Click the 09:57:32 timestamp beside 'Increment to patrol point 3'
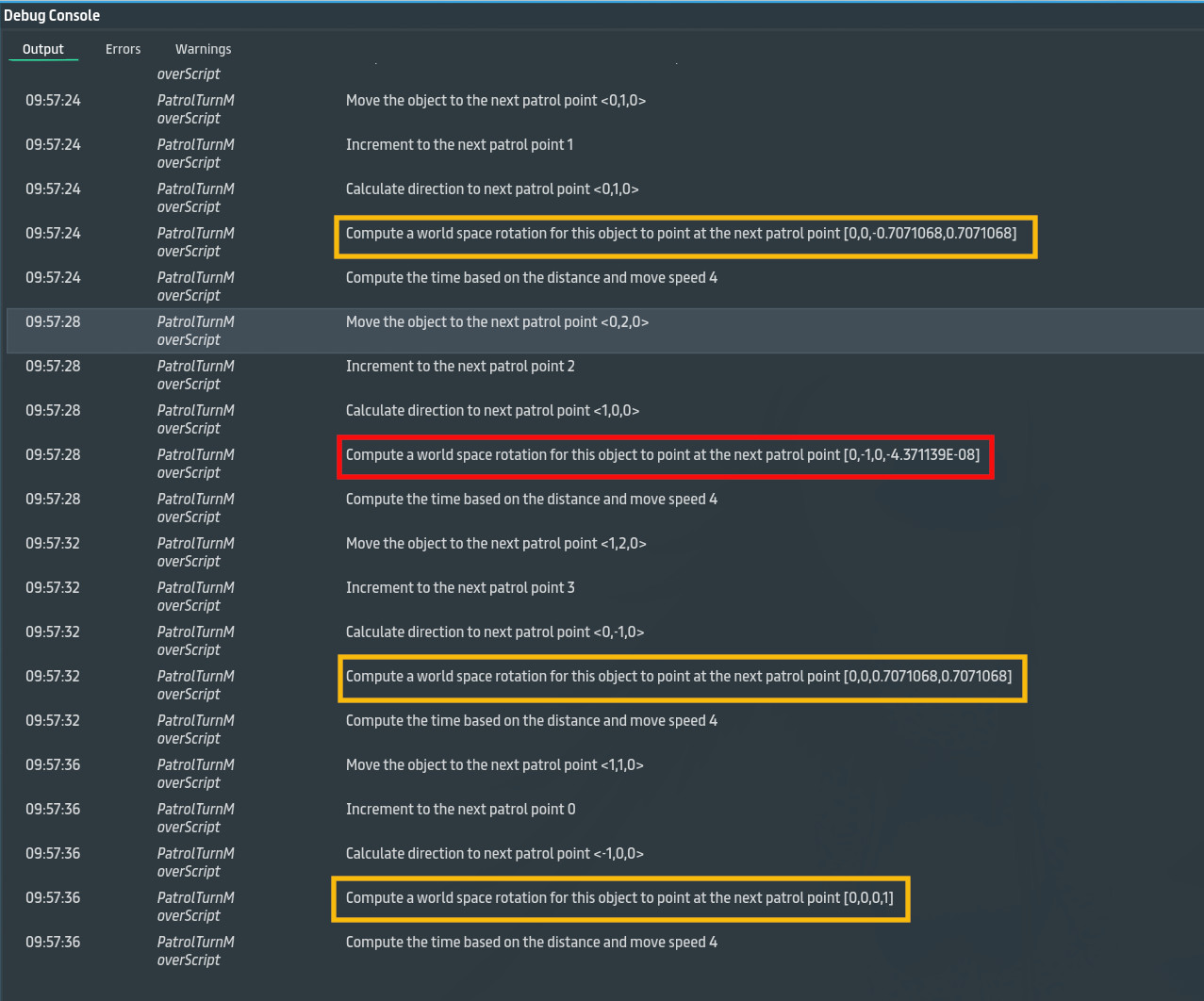 click(53, 587)
